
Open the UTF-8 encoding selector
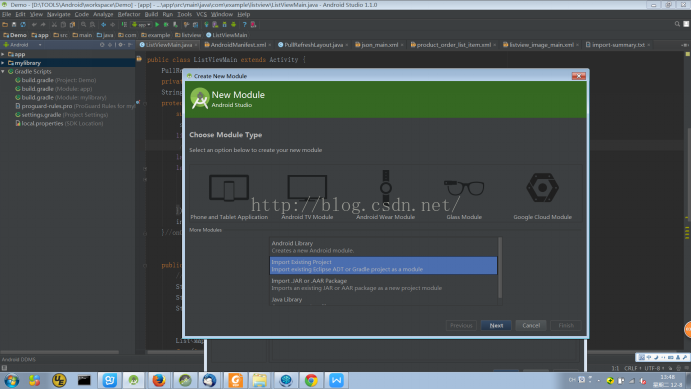[654, 368]
